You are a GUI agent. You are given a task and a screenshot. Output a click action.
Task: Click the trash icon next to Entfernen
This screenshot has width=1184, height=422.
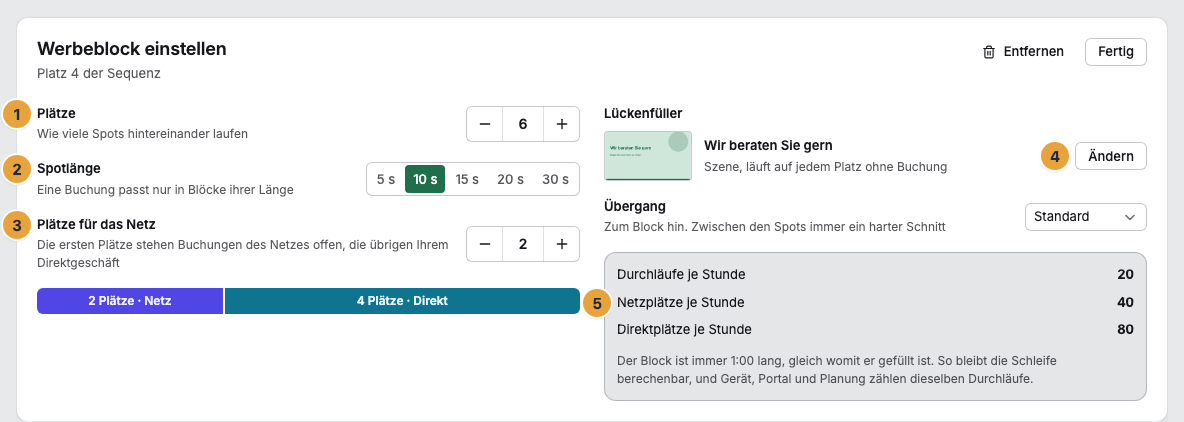[988, 52]
